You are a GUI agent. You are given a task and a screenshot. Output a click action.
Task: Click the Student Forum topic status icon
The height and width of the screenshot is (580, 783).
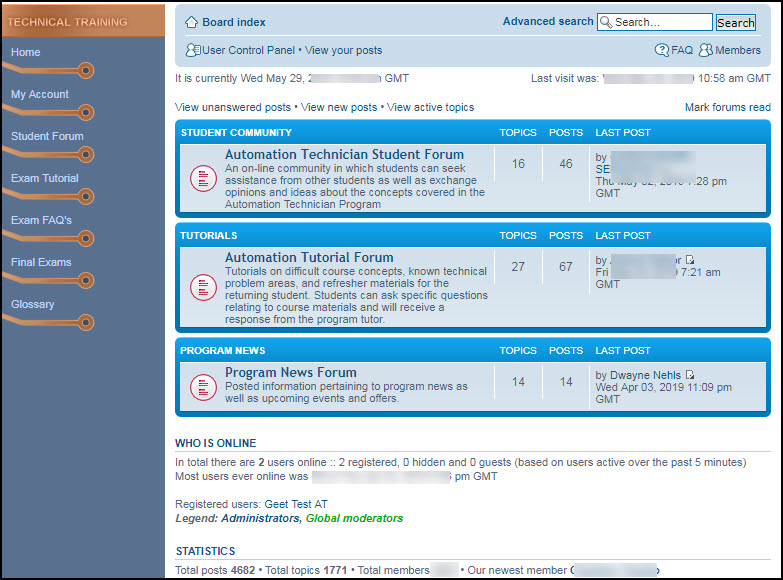(x=203, y=178)
